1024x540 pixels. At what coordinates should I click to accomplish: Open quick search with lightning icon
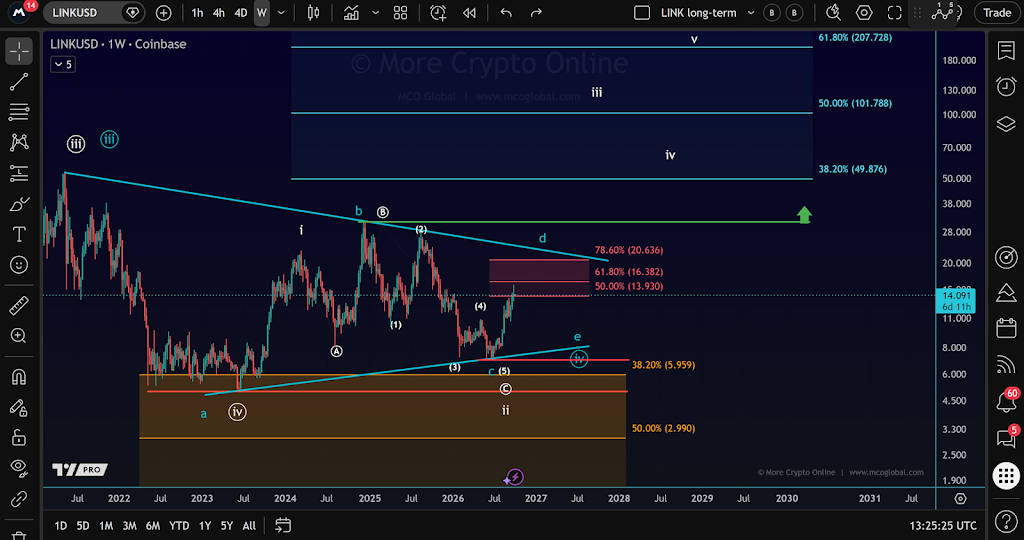(833, 12)
